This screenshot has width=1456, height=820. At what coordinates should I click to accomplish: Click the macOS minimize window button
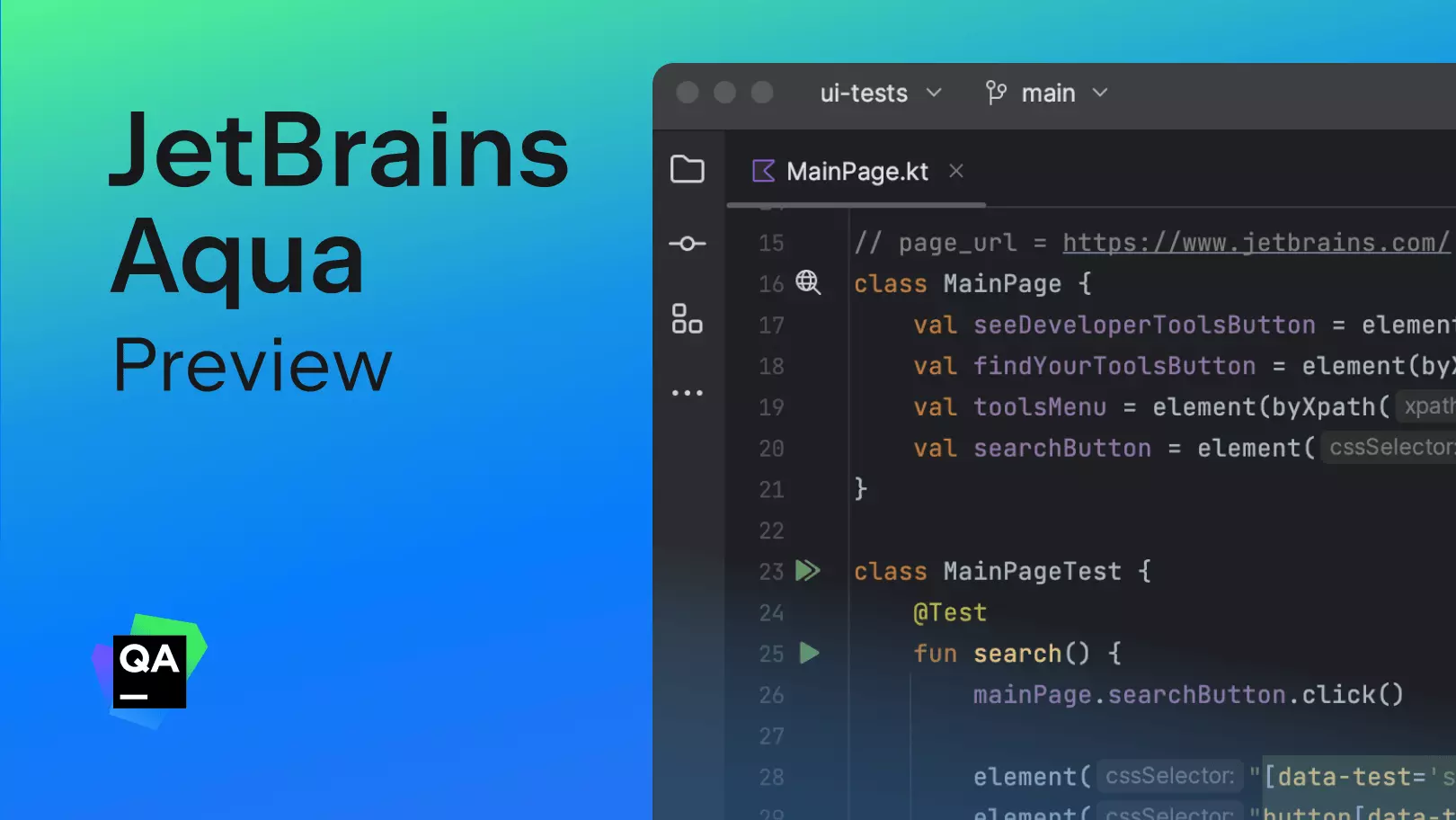point(725,93)
